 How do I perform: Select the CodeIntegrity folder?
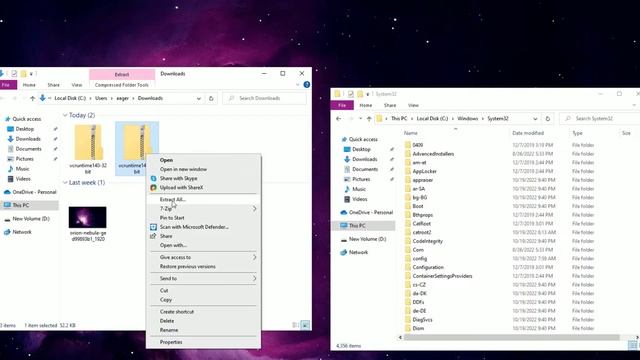tap(427, 241)
